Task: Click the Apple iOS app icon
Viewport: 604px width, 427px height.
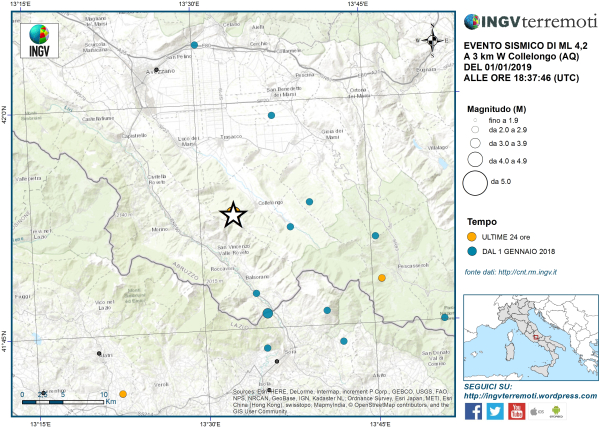Action: pyautogui.click(x=537, y=412)
